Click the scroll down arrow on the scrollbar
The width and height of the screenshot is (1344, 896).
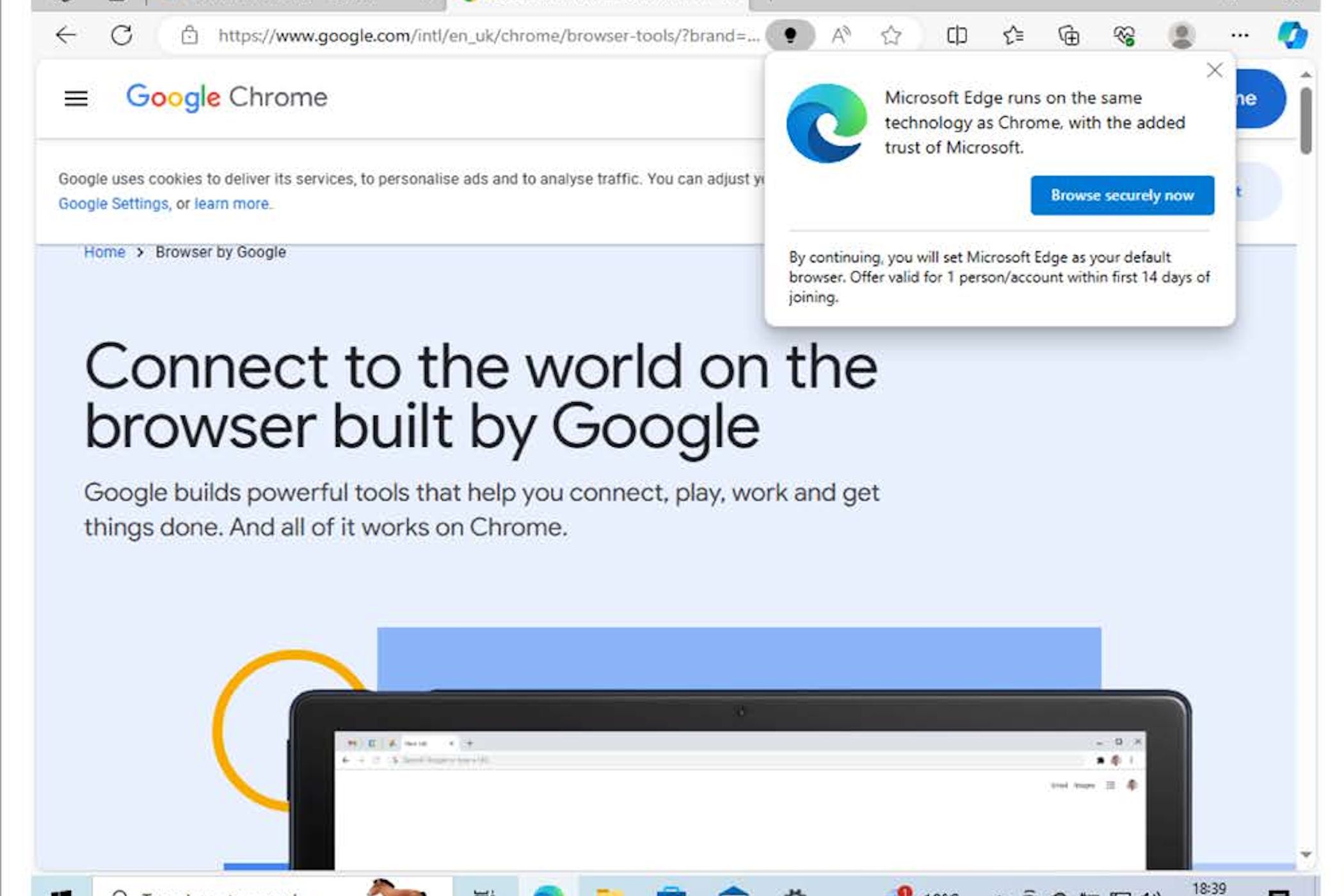click(x=1306, y=854)
